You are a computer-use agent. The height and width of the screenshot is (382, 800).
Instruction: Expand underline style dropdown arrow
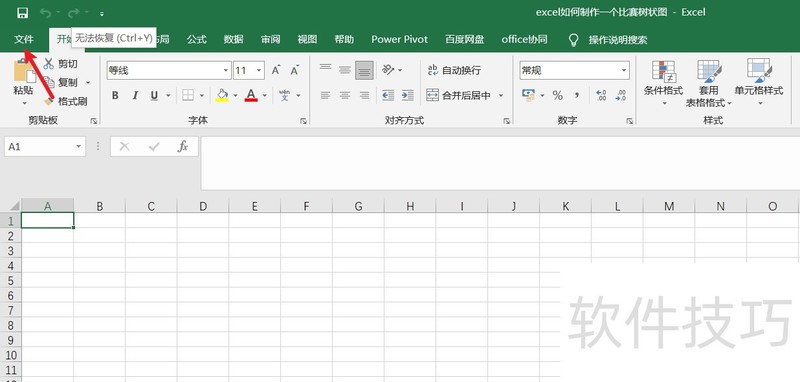coord(168,95)
